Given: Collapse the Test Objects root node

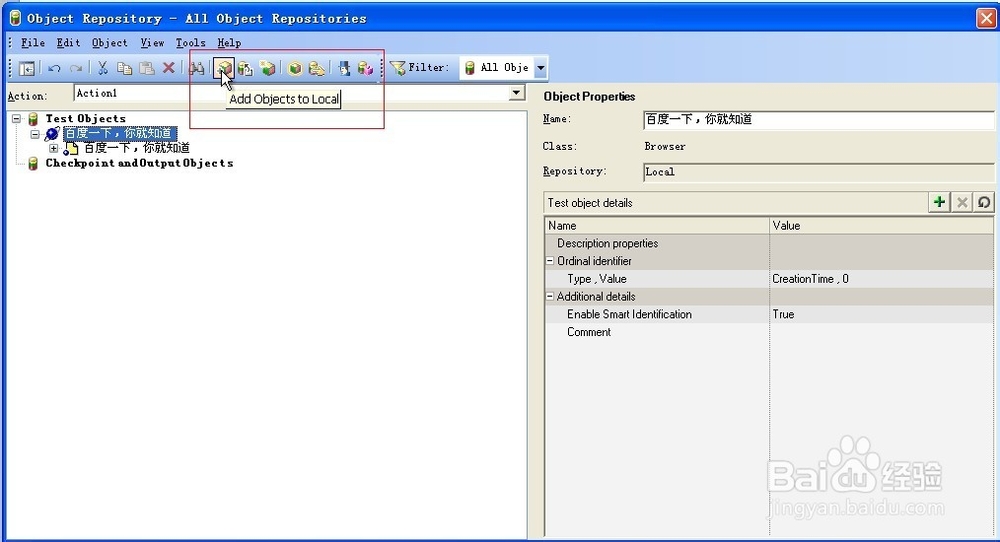Looking at the screenshot, I should [17, 119].
